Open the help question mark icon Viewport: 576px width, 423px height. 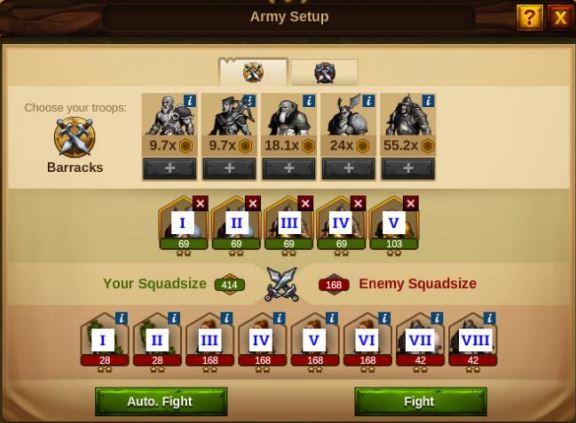click(x=529, y=17)
